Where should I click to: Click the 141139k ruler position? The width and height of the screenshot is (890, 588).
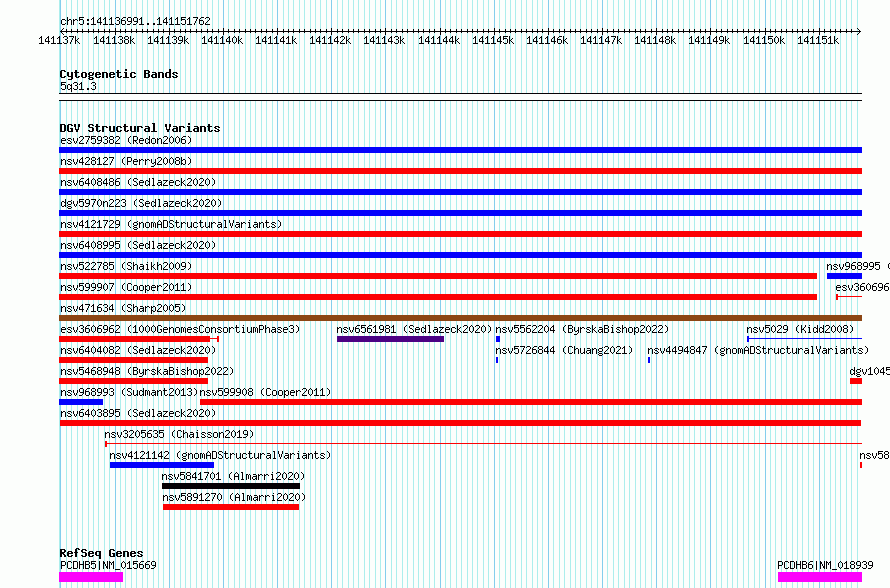coord(168,40)
